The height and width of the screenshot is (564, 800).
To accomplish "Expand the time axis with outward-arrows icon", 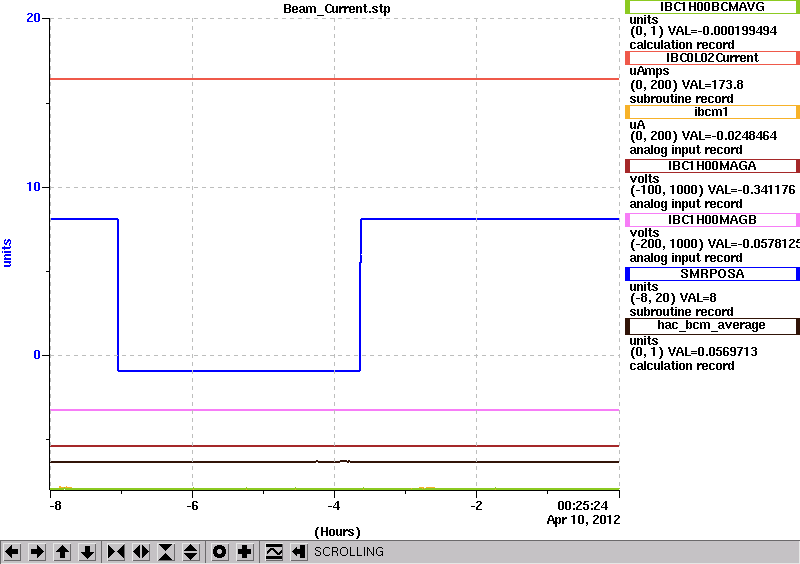I will click(x=141, y=552).
